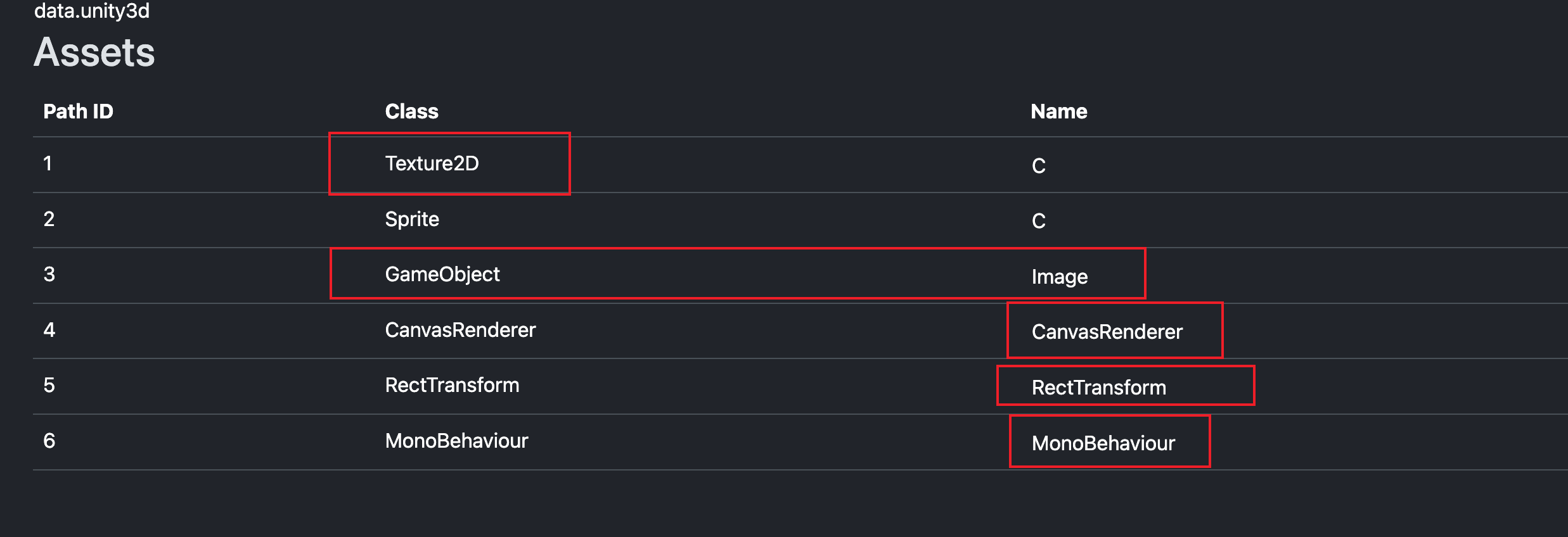Viewport: 1568px width, 537px height.
Task: Select the Image name cell
Action: click(1060, 277)
